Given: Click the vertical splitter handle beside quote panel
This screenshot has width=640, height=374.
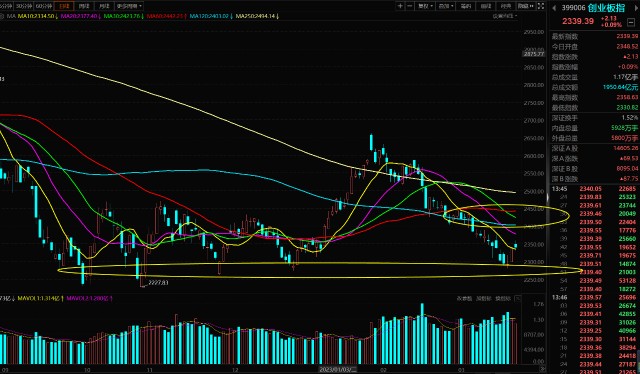Looking at the screenshot, I should (548, 198).
